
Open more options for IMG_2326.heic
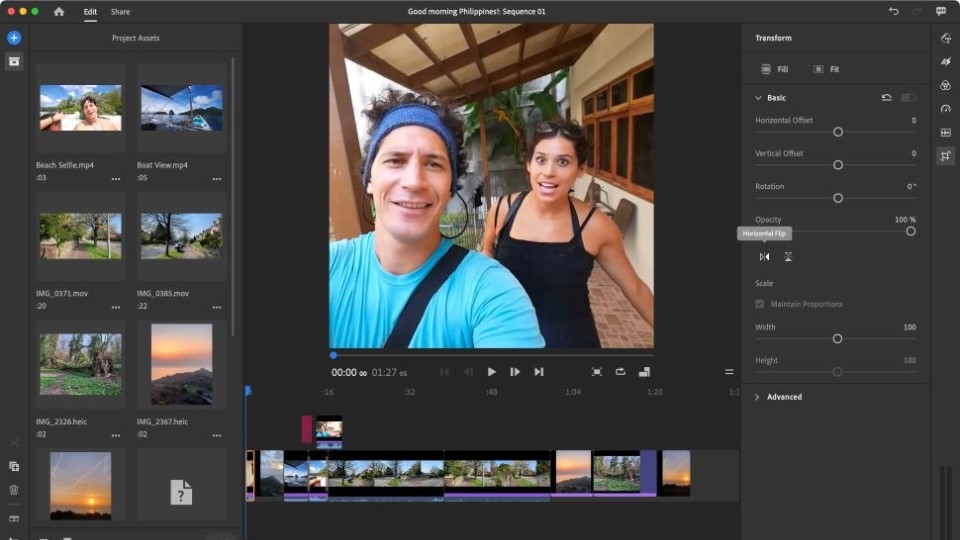point(116,435)
